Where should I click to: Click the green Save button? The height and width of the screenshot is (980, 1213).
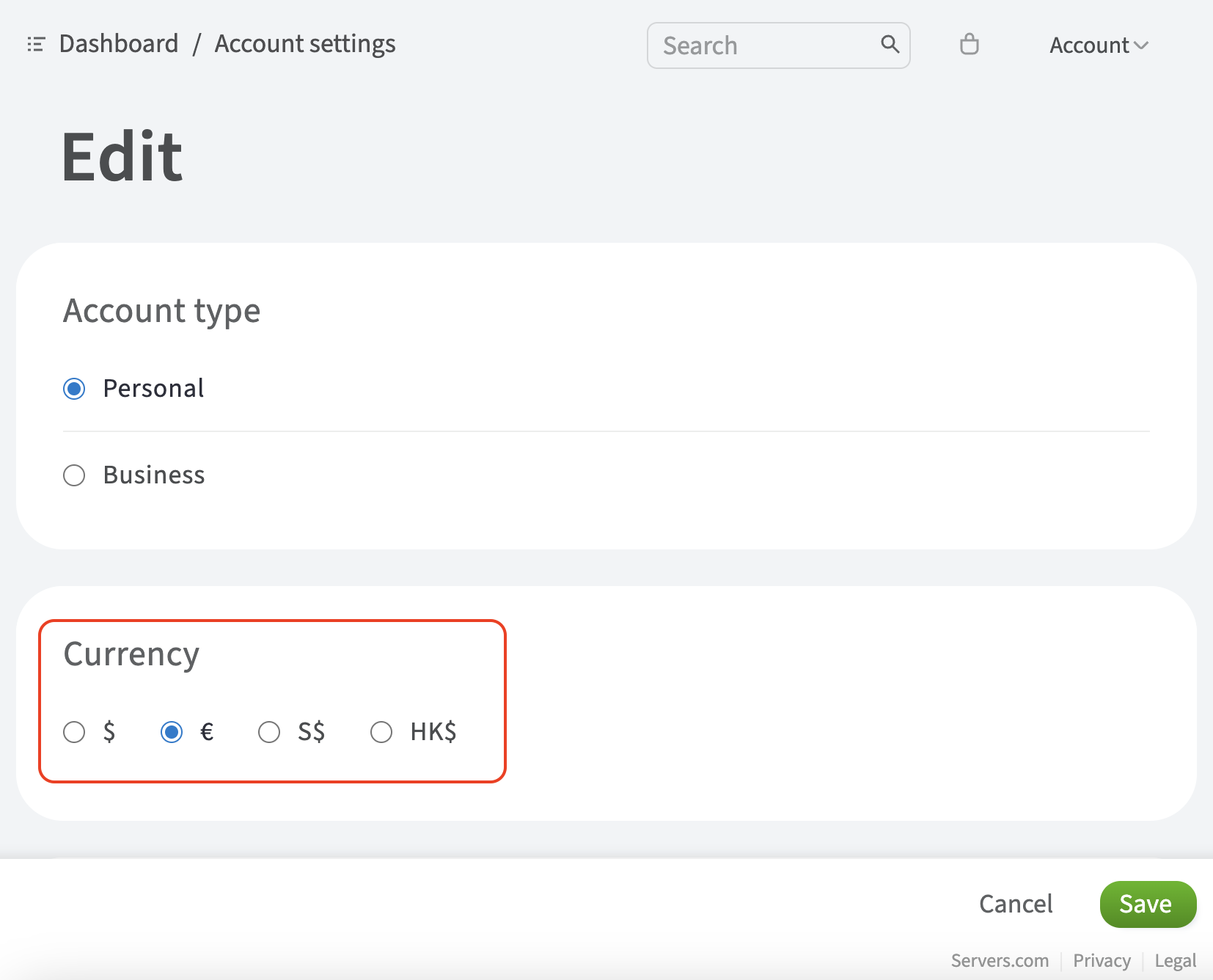tap(1147, 904)
